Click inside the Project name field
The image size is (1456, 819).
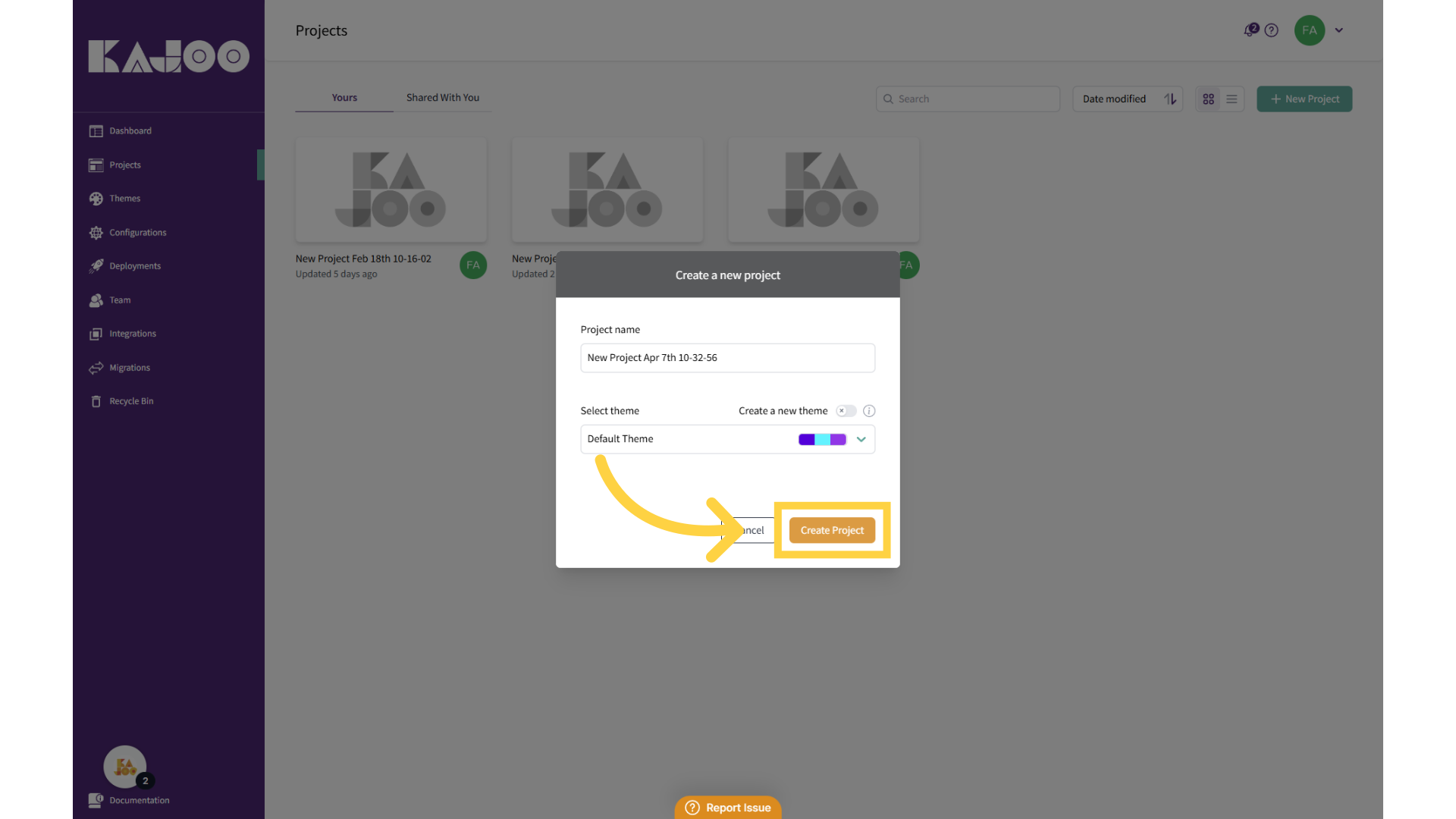[727, 357]
